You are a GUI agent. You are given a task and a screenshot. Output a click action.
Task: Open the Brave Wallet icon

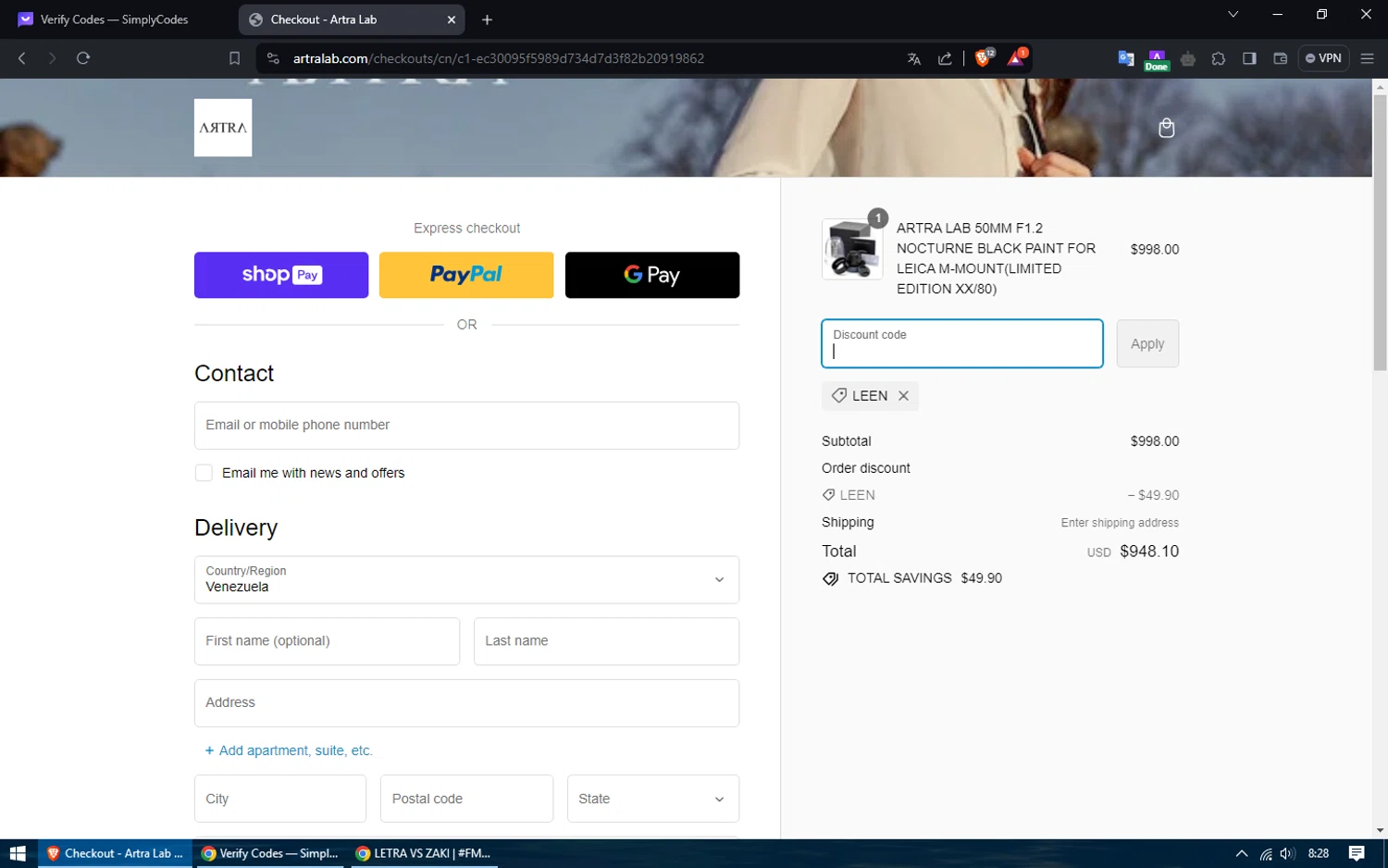1281,58
